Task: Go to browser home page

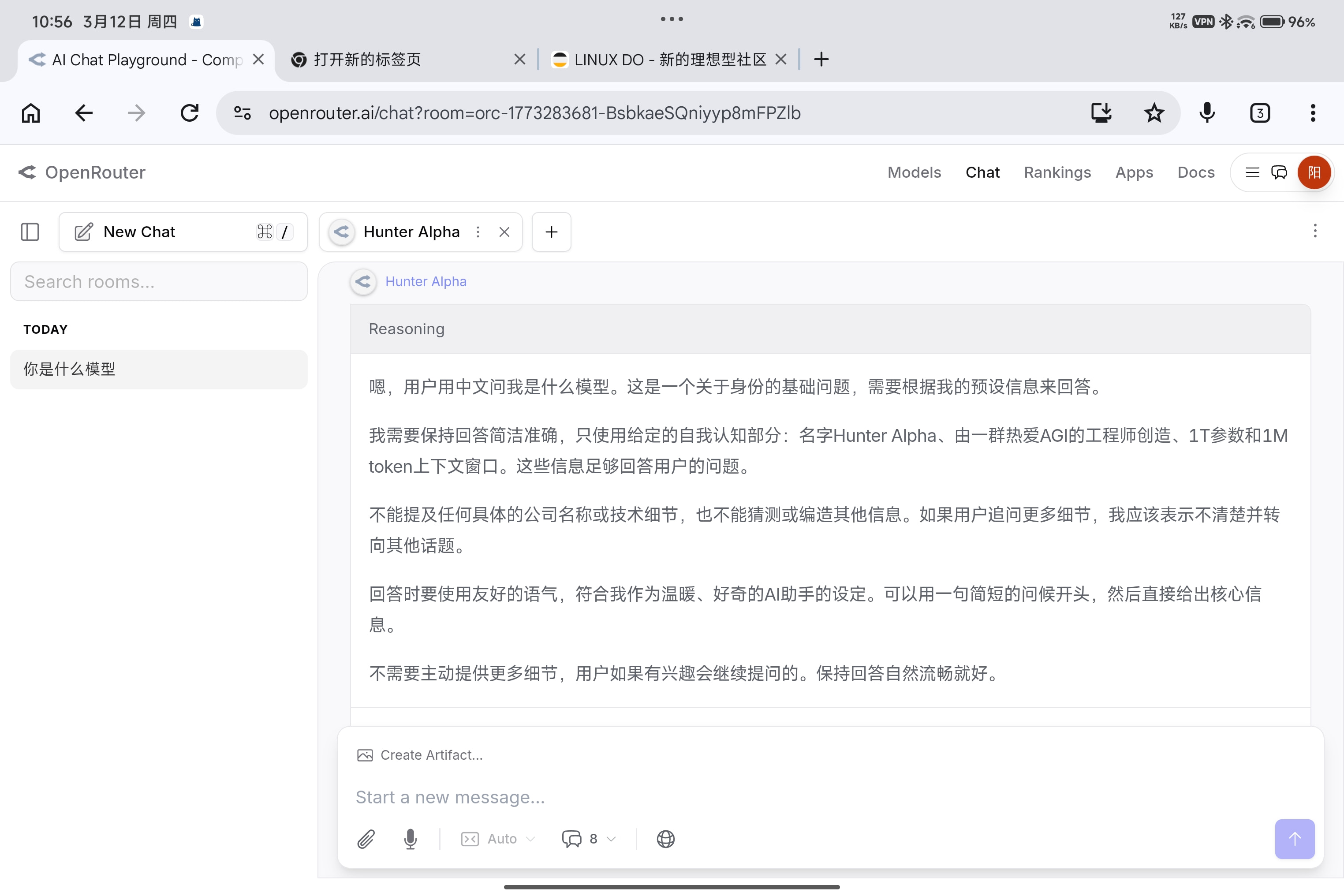Action: [31, 113]
